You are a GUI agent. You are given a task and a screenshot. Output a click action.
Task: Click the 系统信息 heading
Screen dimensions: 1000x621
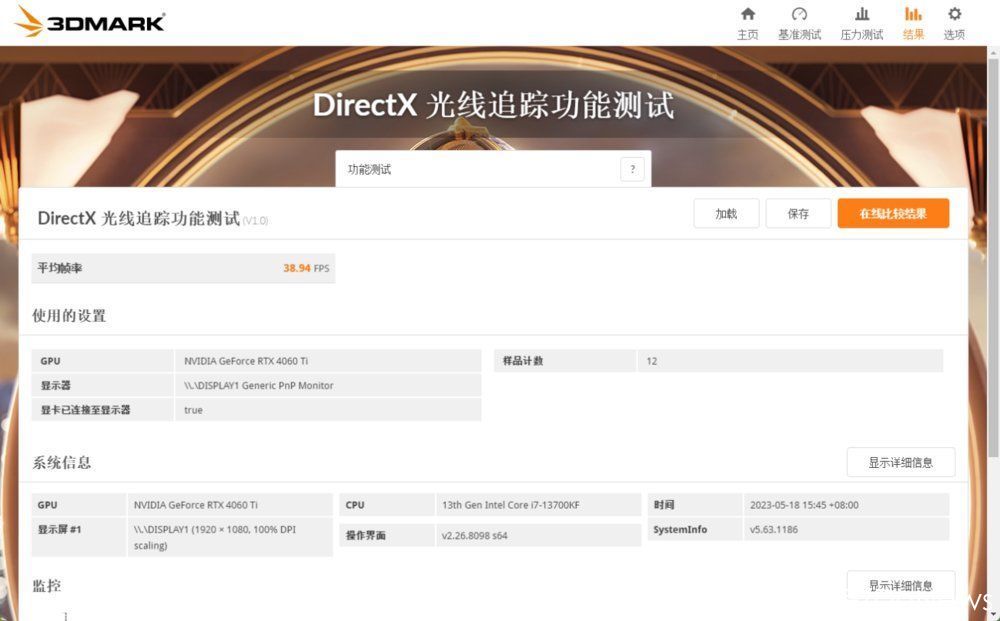[x=62, y=462]
